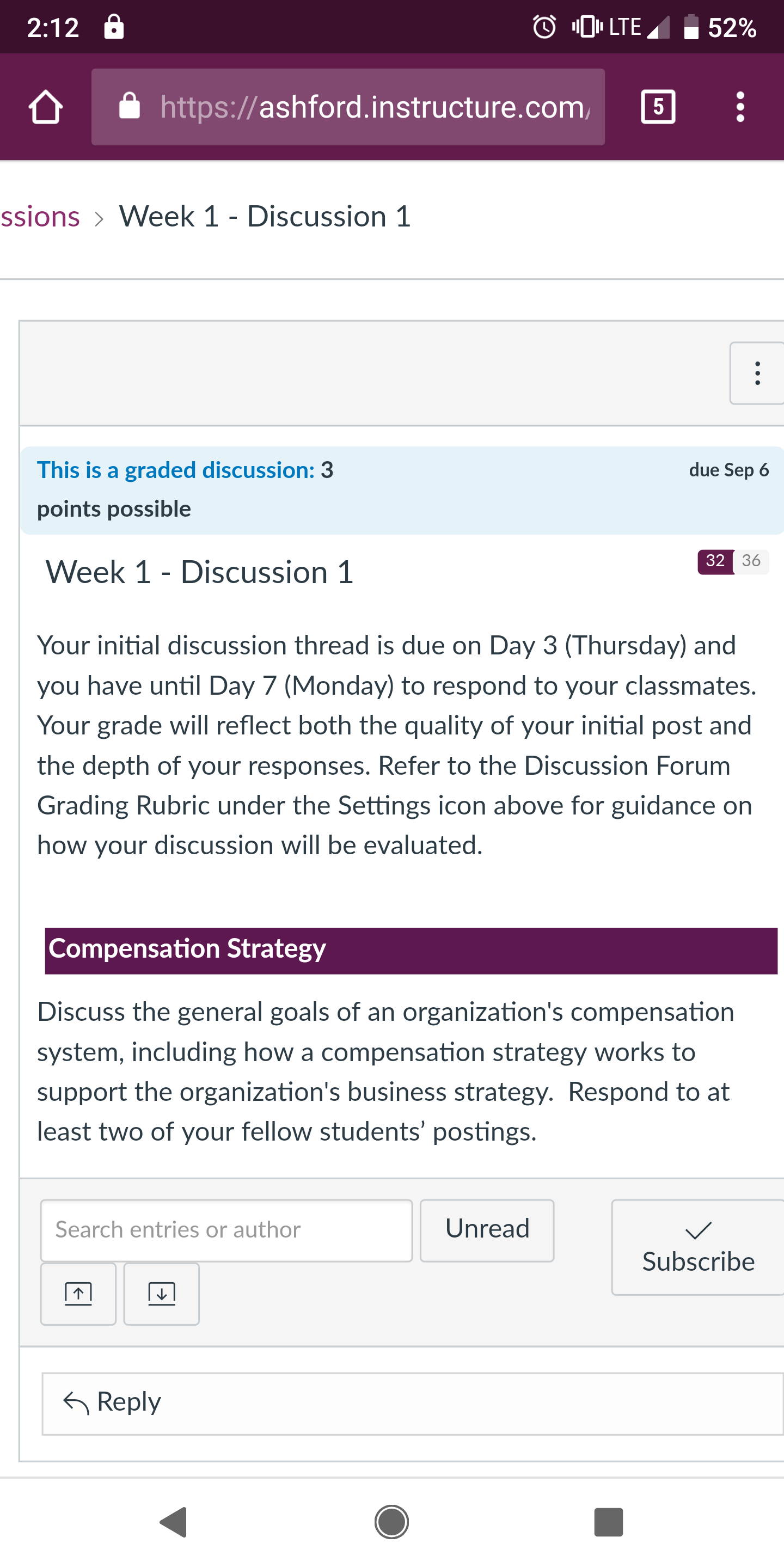Viewport: 784px width, 1568px height.
Task: Tap the browser home icon
Action: click(x=46, y=107)
